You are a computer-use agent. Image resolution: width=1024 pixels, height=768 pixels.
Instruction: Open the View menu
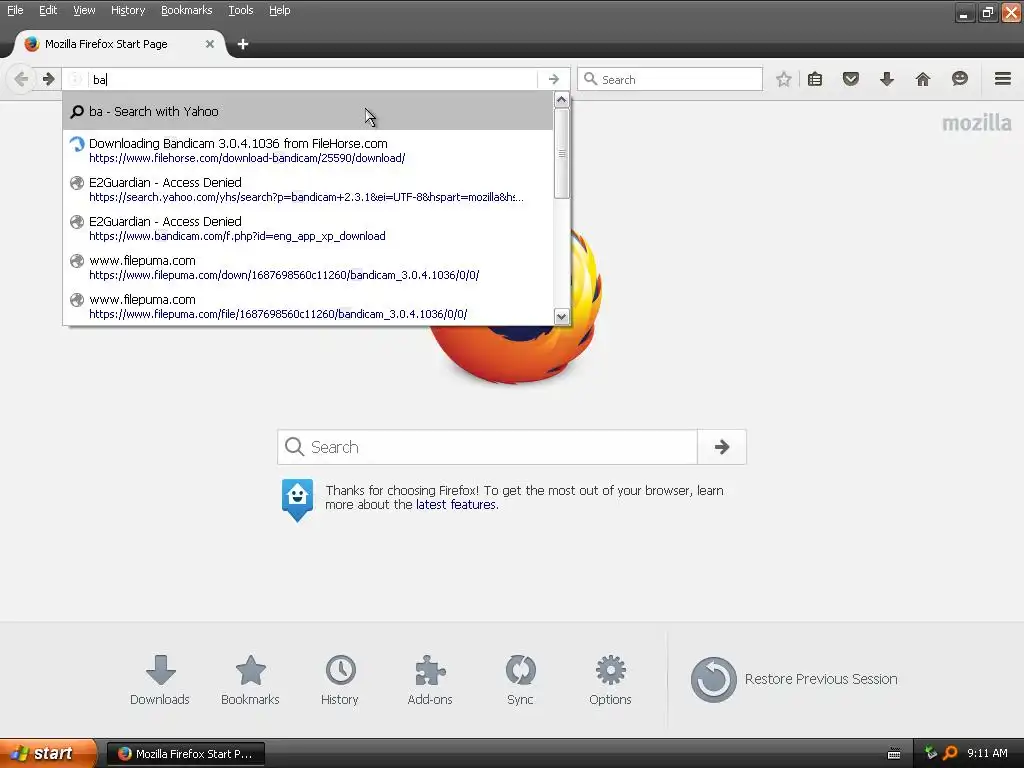pyautogui.click(x=84, y=10)
